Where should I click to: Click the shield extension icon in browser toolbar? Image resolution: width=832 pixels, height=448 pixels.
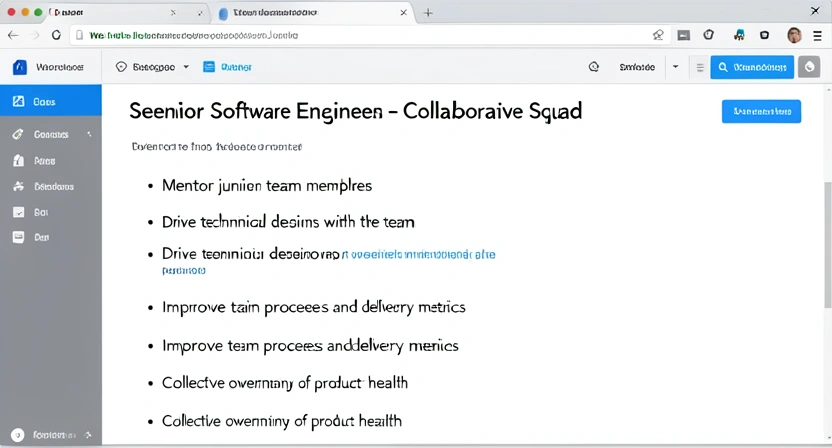(x=708, y=35)
